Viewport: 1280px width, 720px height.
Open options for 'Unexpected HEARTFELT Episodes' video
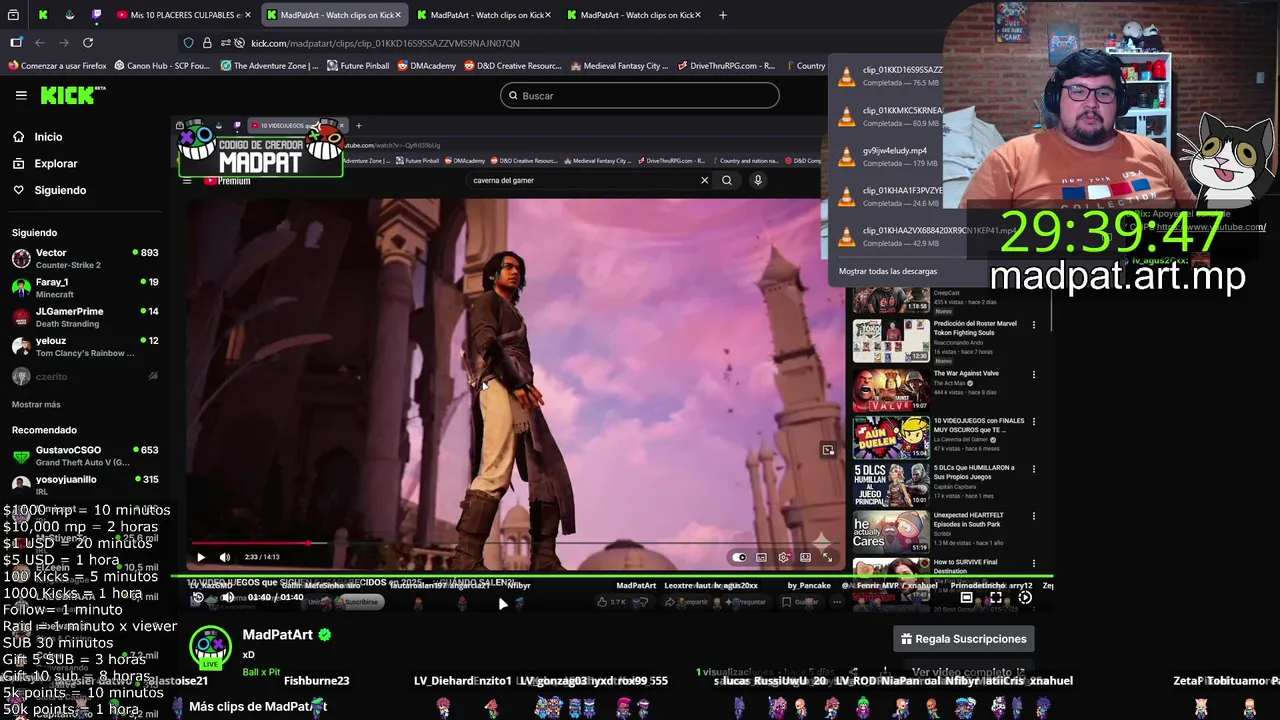click(1034, 516)
